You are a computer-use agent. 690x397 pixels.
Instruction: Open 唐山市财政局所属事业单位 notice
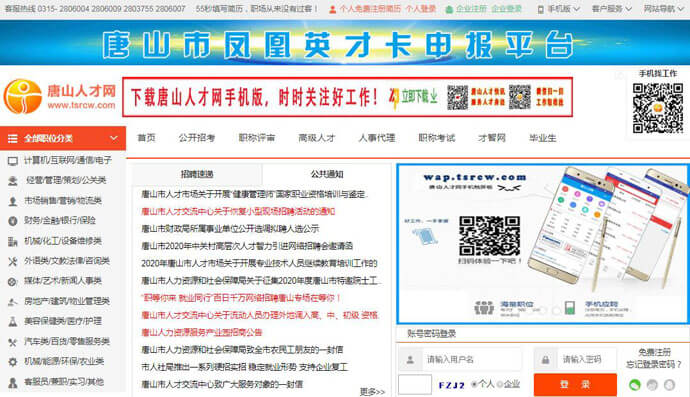230,229
